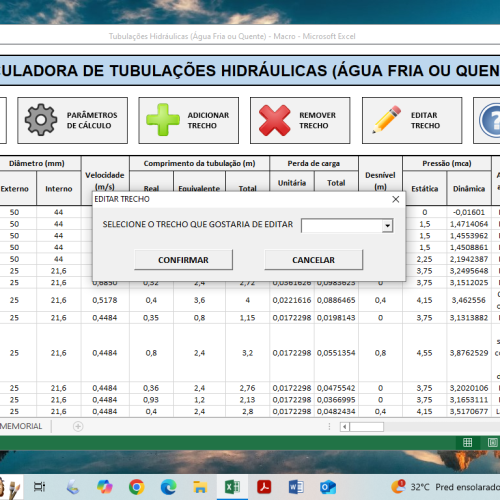Click the Interno column header
The image size is (500, 500).
coord(59,189)
